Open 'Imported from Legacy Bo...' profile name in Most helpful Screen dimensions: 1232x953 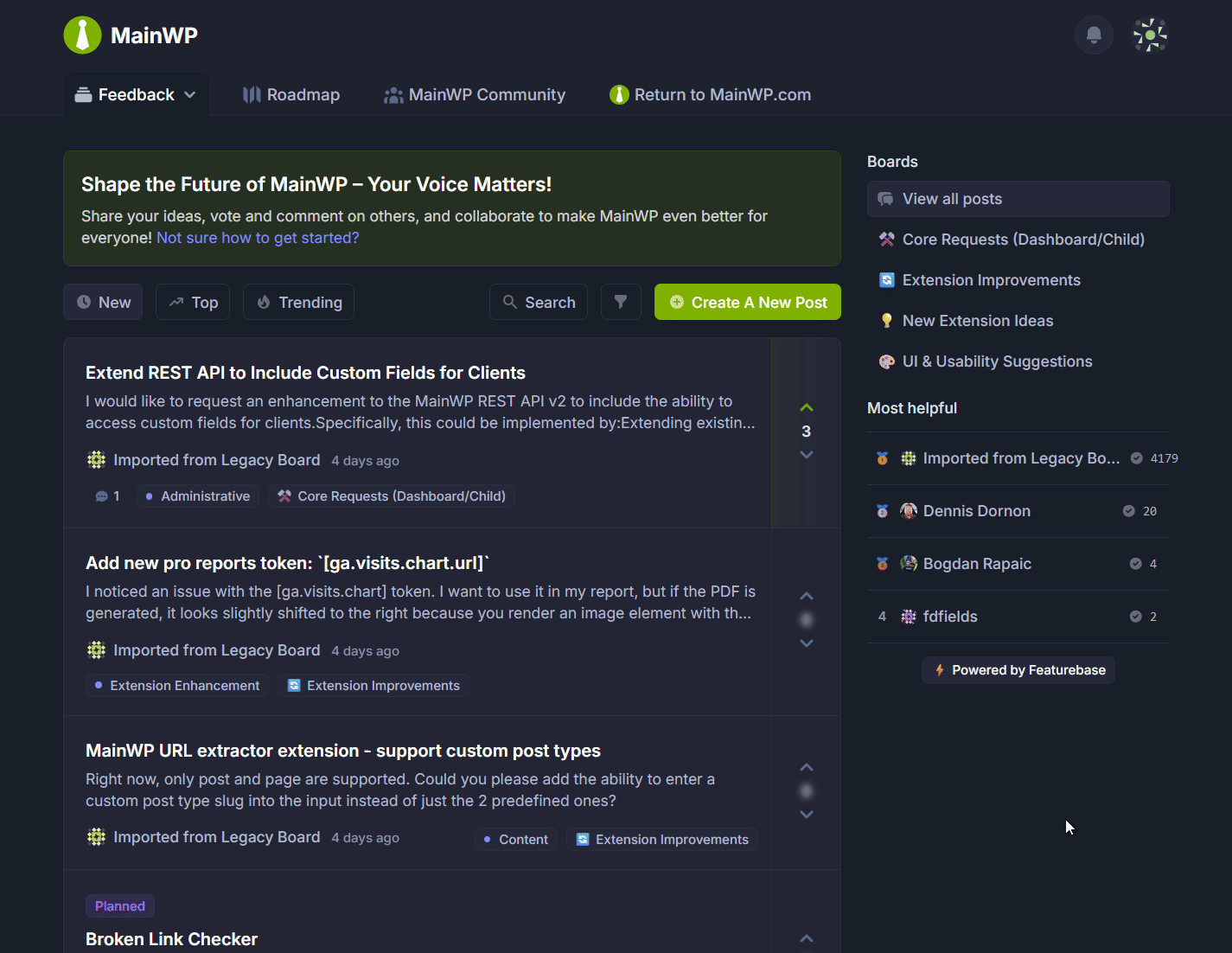(x=1021, y=458)
